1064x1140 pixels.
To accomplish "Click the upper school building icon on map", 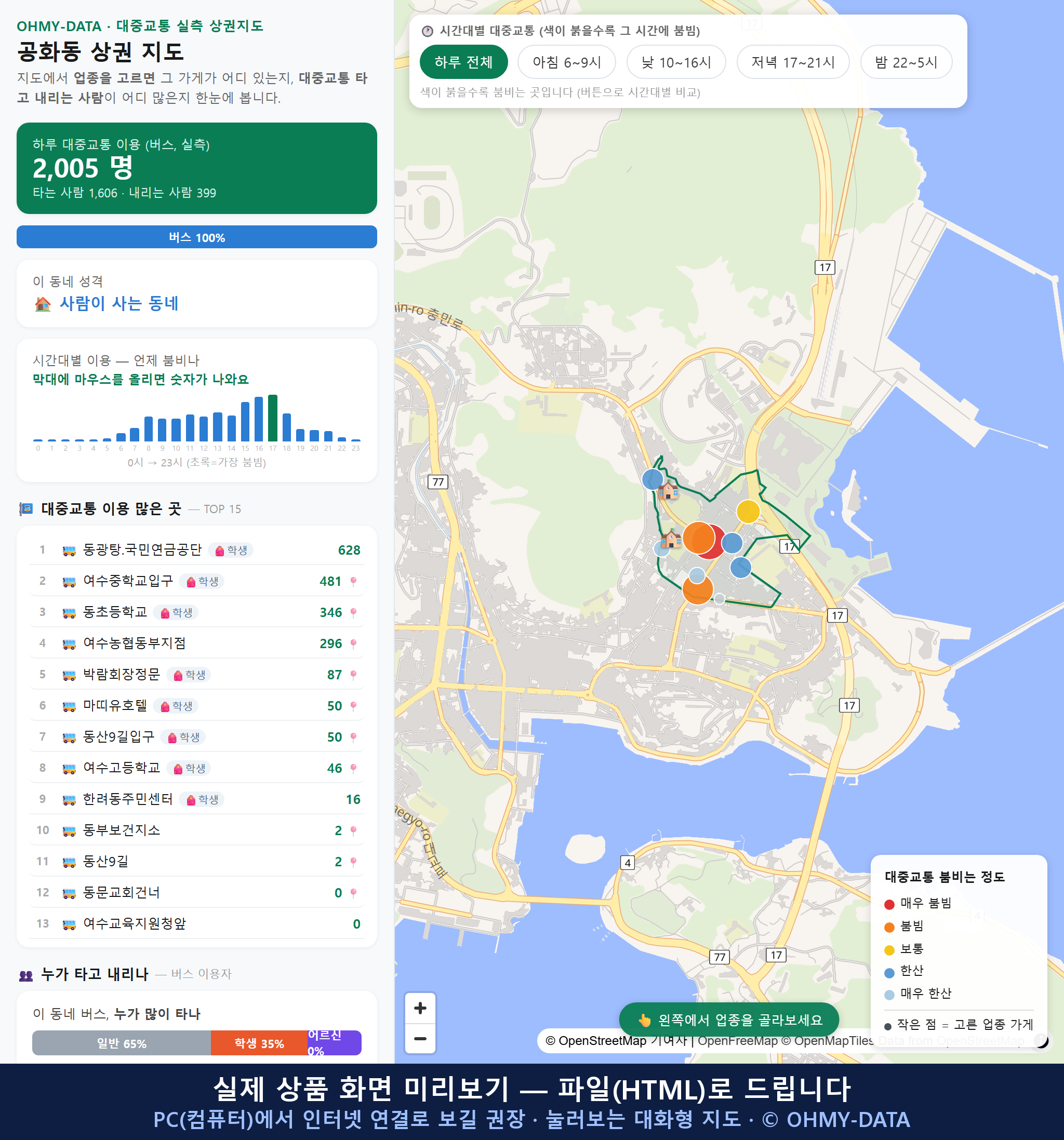I will [x=668, y=490].
